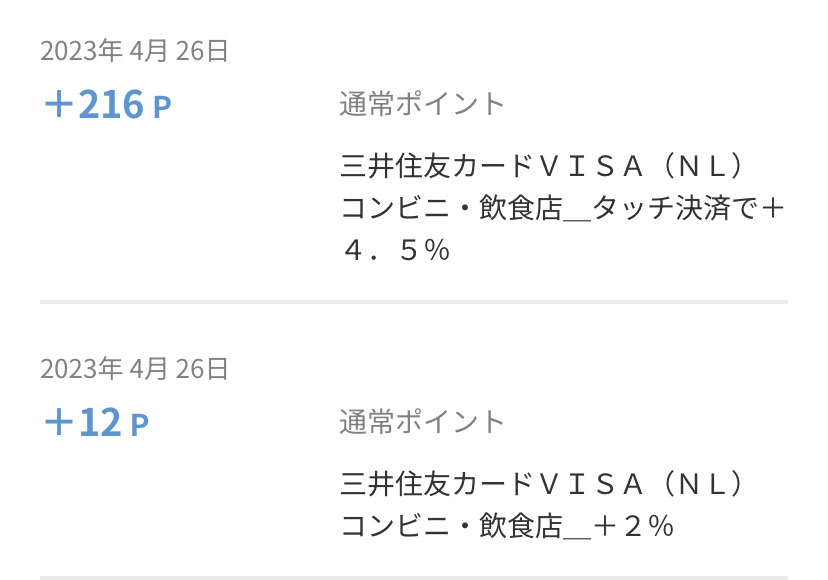Open the 三井住友カード line in the +12 entry
This screenshot has width=828, height=580.
[436, 484]
